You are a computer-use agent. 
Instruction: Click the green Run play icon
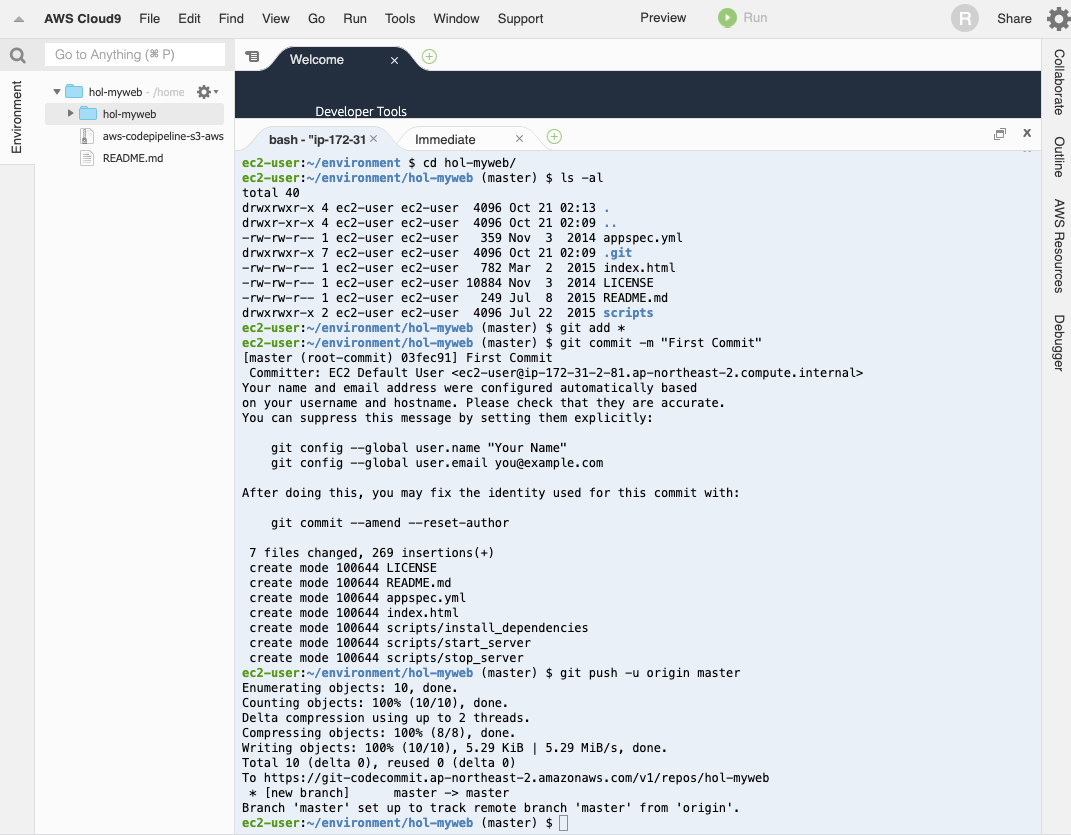(x=727, y=18)
